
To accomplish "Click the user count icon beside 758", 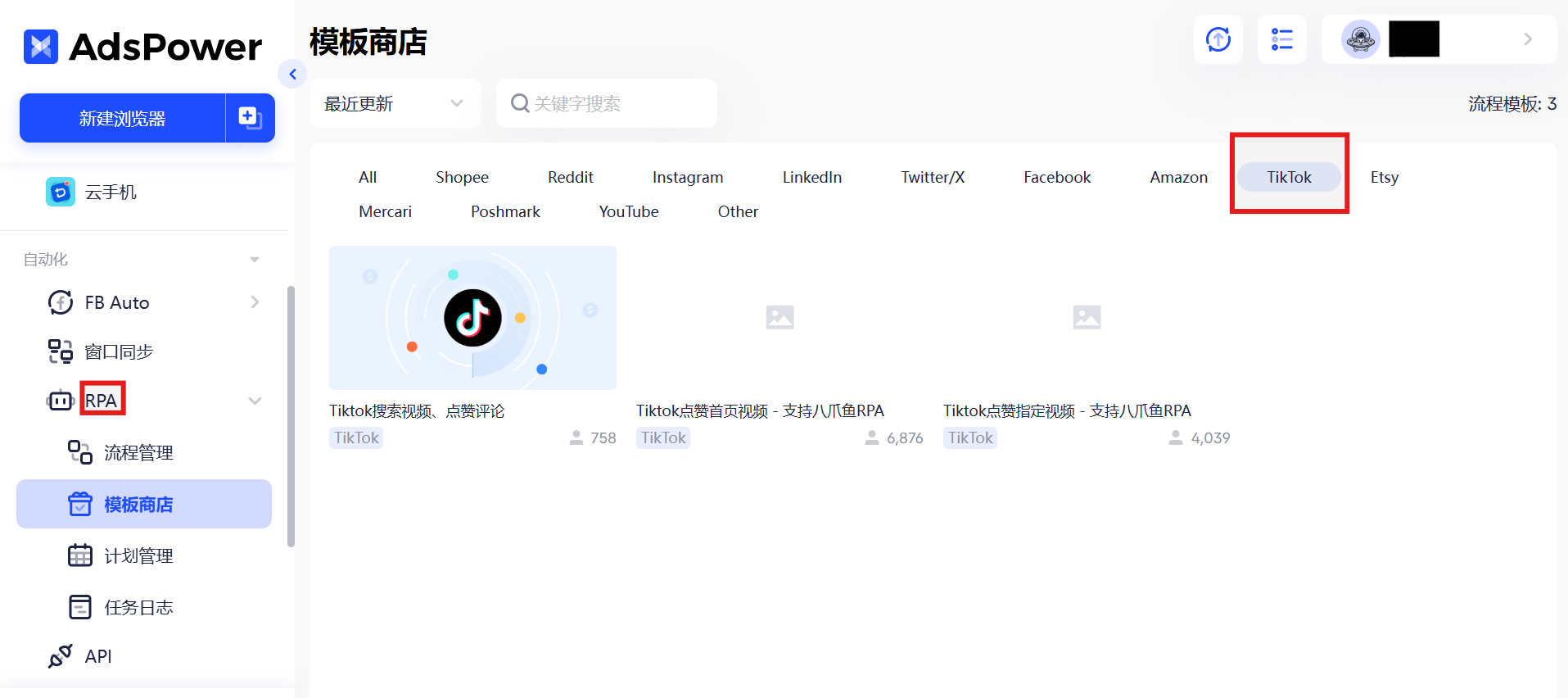I will coord(576,437).
